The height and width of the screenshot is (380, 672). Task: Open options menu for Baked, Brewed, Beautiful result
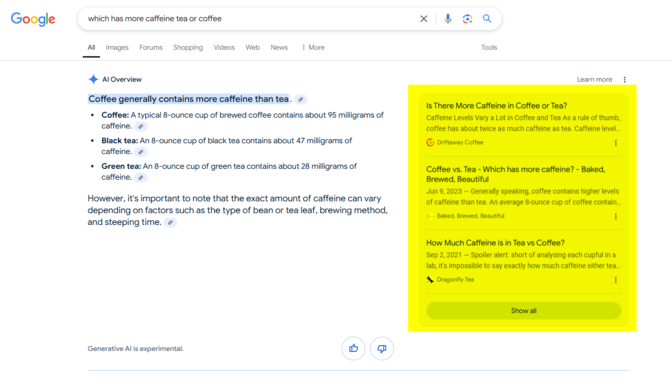(616, 216)
